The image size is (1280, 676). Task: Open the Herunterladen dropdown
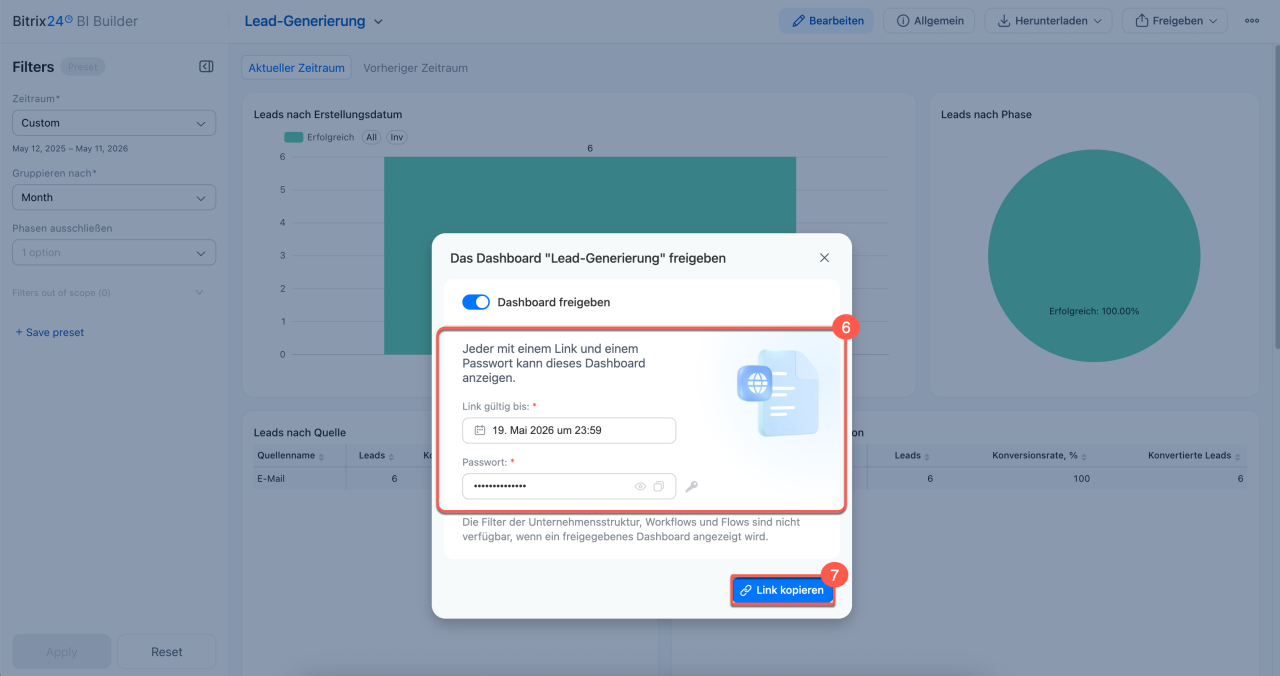(x=1049, y=21)
